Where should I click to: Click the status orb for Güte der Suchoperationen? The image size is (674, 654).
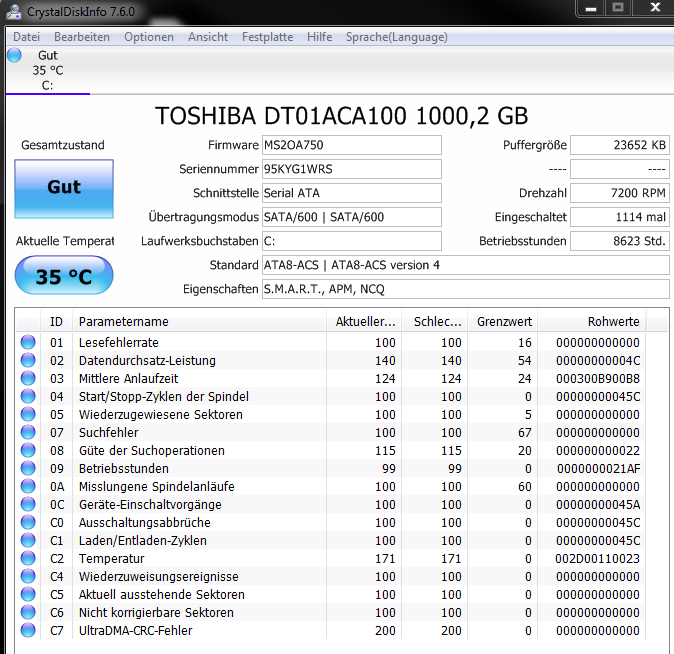28,450
